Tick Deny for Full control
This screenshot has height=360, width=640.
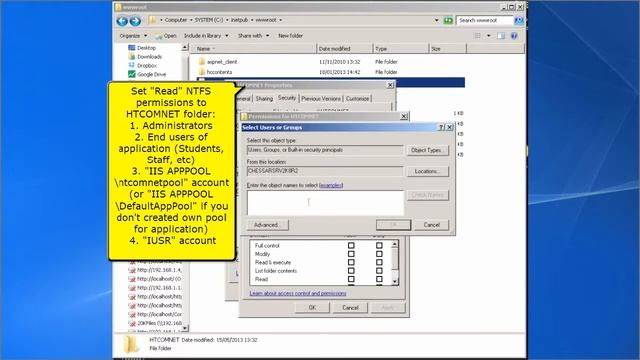coord(379,246)
